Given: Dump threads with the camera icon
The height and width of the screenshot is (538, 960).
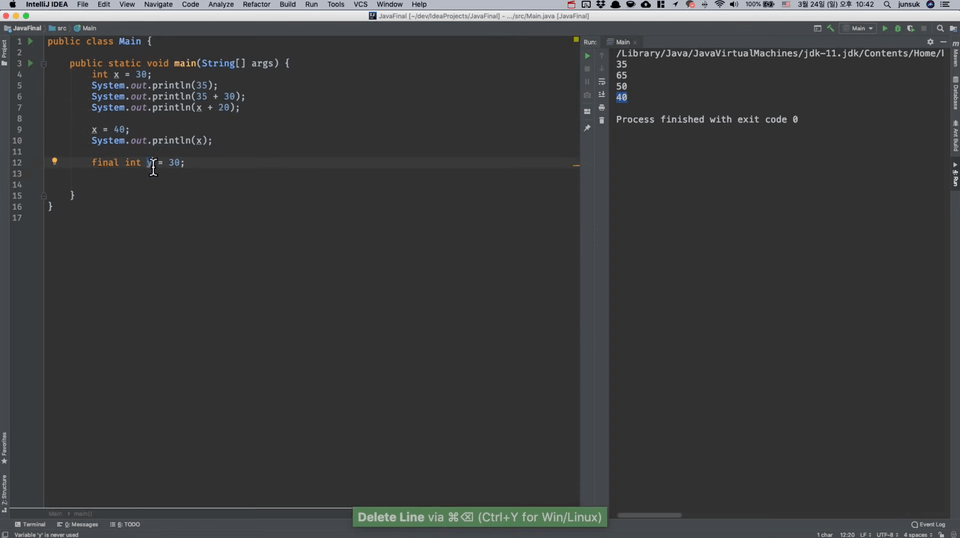Looking at the screenshot, I should 587,95.
